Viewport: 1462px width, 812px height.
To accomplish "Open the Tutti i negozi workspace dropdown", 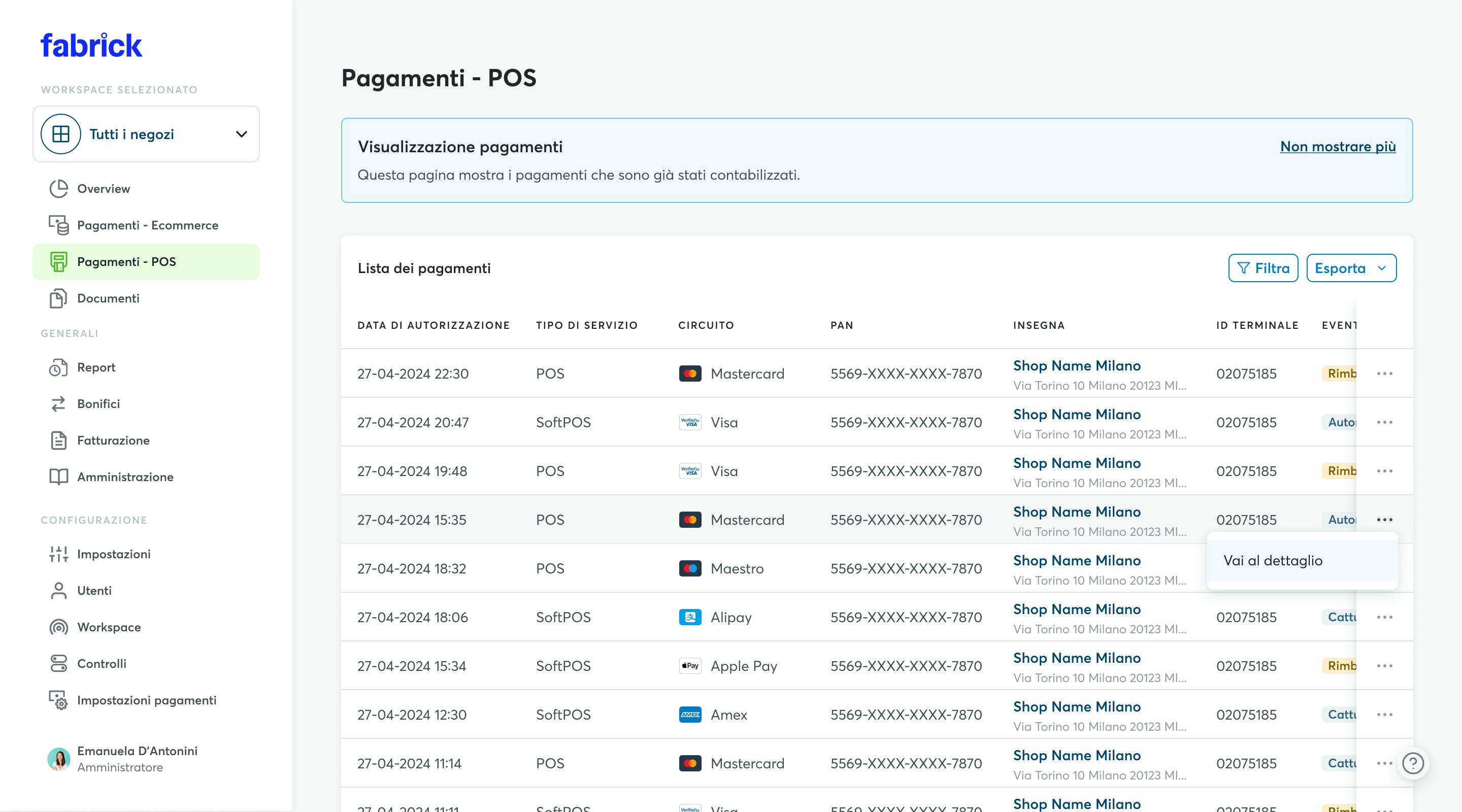I will pyautogui.click(x=146, y=134).
